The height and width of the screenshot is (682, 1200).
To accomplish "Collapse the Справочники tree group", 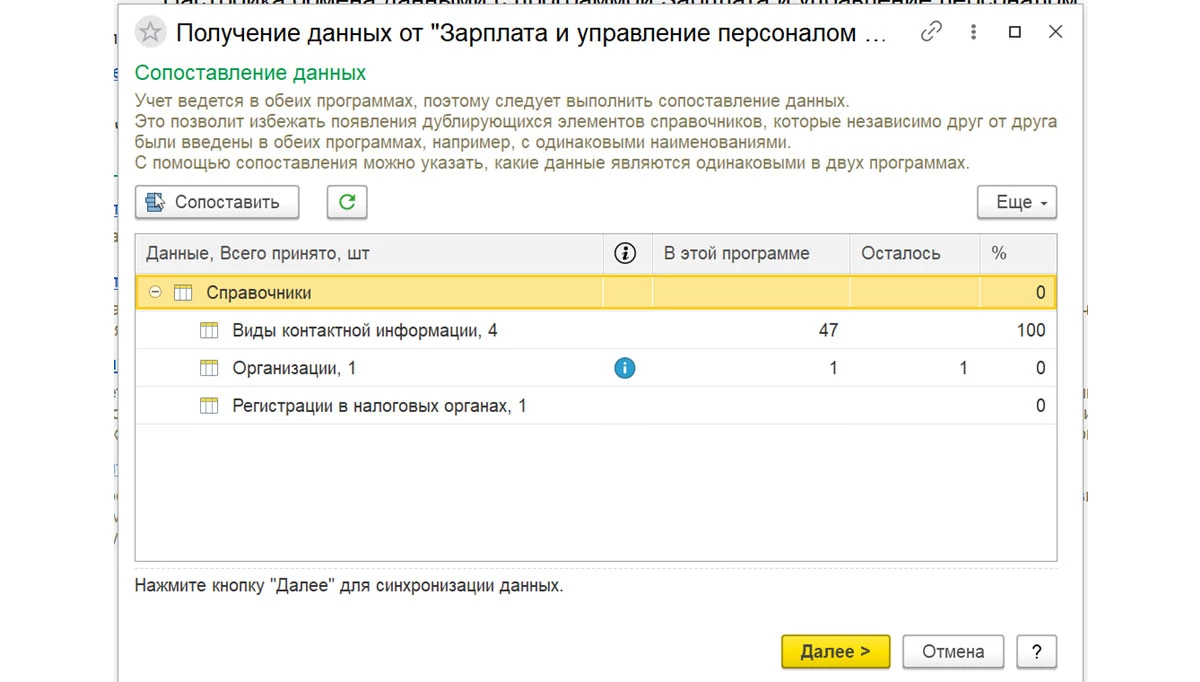I will point(155,293).
